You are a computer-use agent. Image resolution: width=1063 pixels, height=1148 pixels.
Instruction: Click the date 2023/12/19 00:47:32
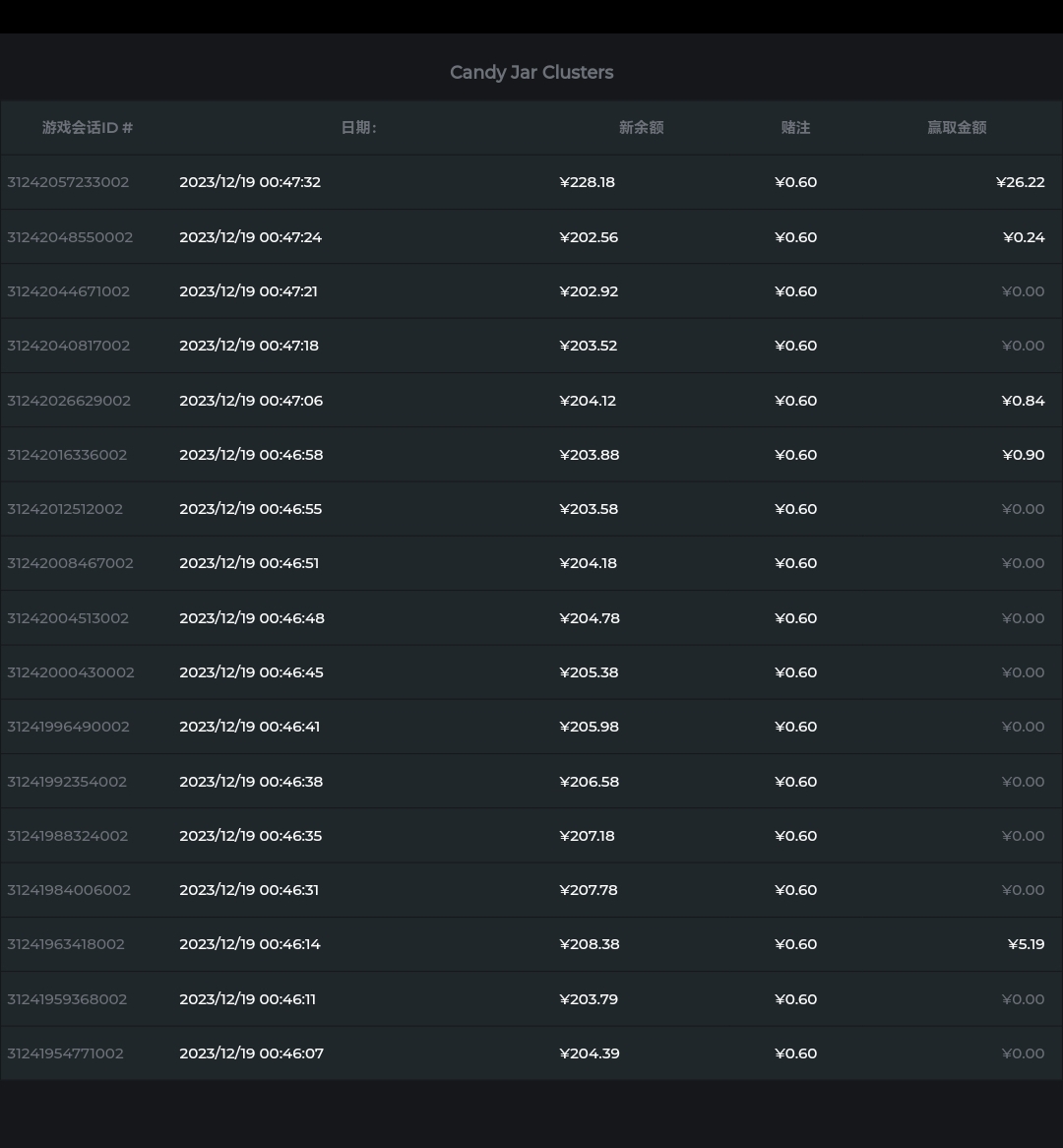(x=250, y=182)
